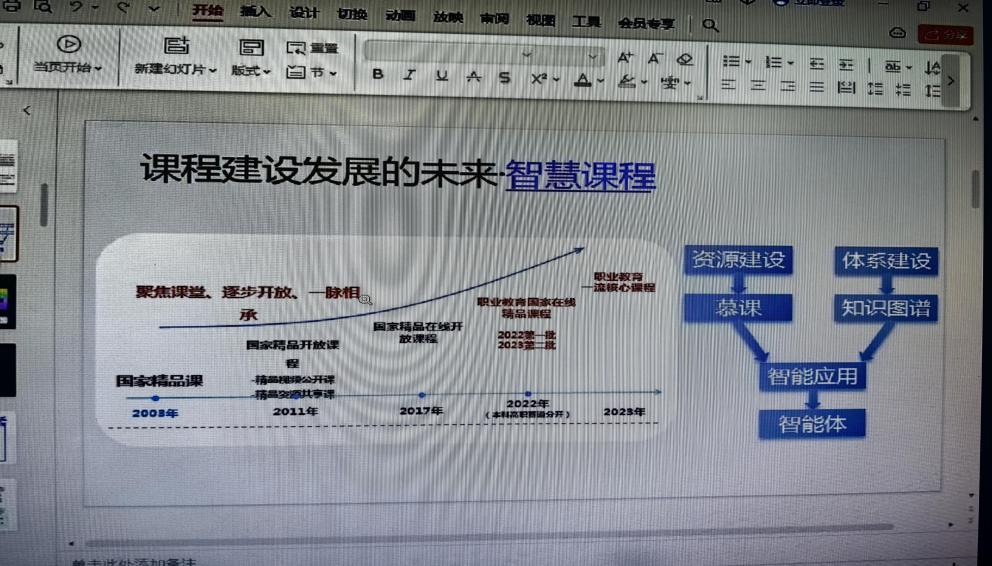Click the 重置 reset button

click(x=313, y=48)
